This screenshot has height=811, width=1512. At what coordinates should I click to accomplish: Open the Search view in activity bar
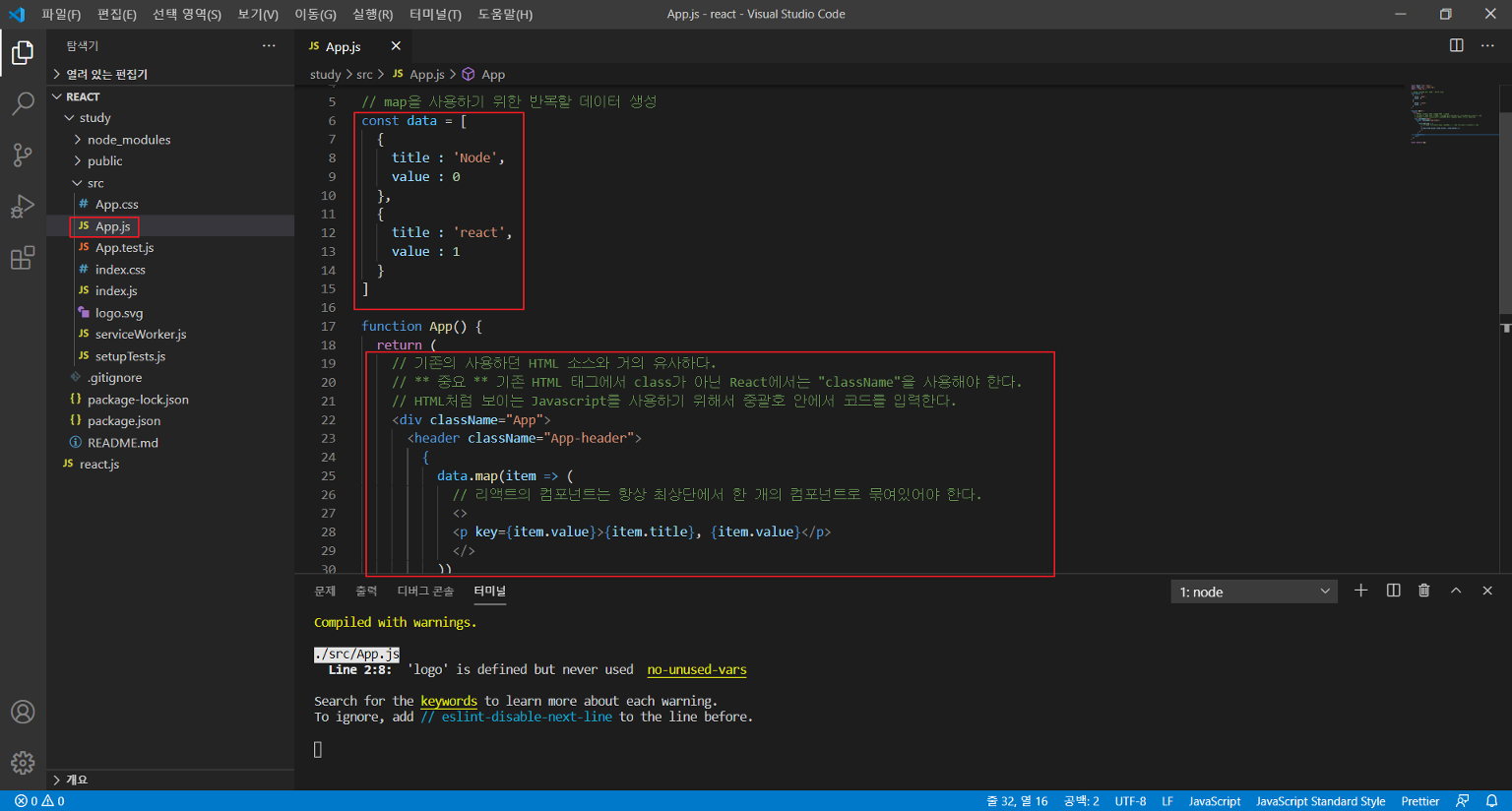[x=23, y=103]
